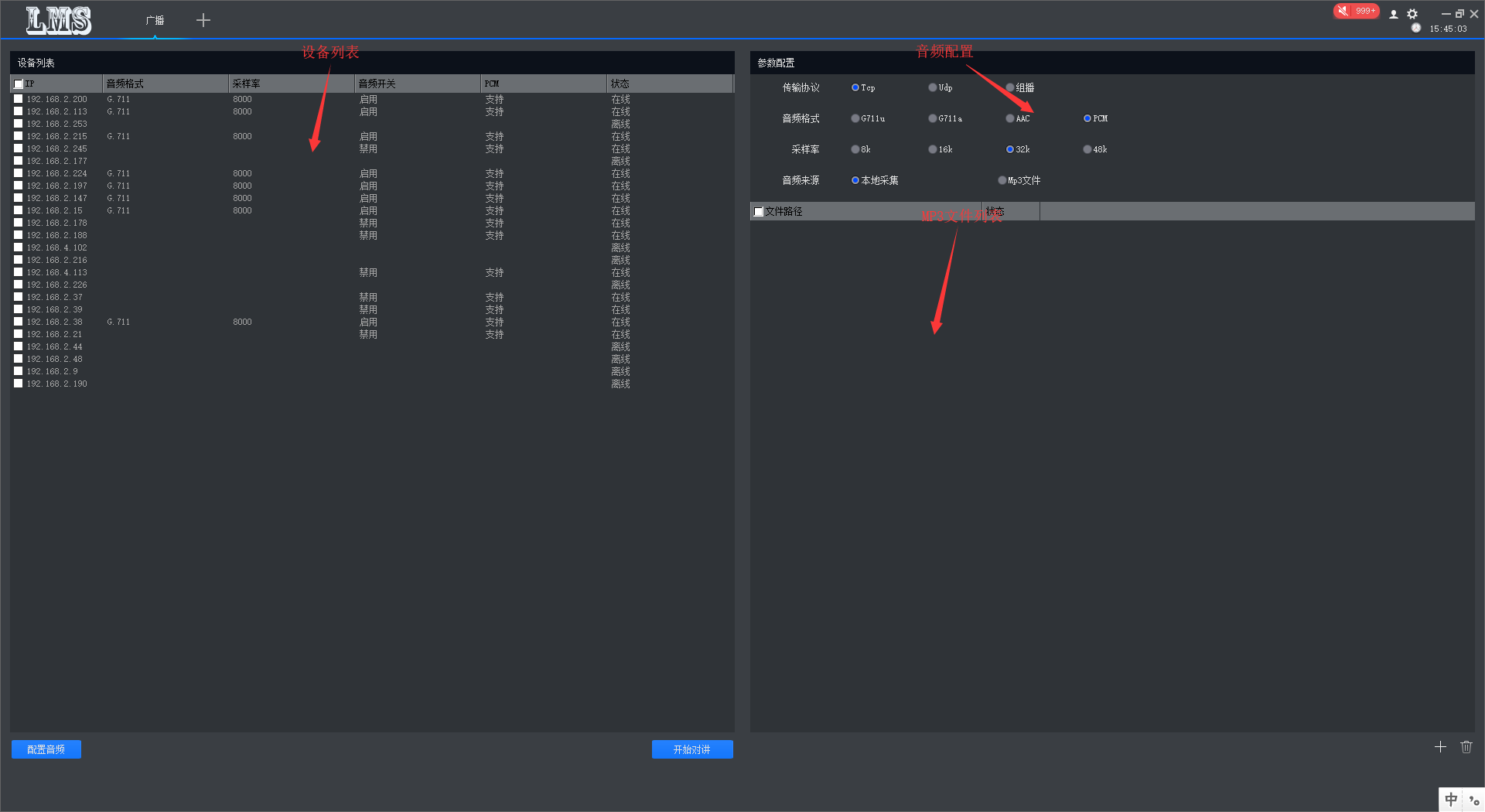Screen dimensions: 1485x812
Task: Toggle IME punctuation mode icon
Action: coord(1474,800)
